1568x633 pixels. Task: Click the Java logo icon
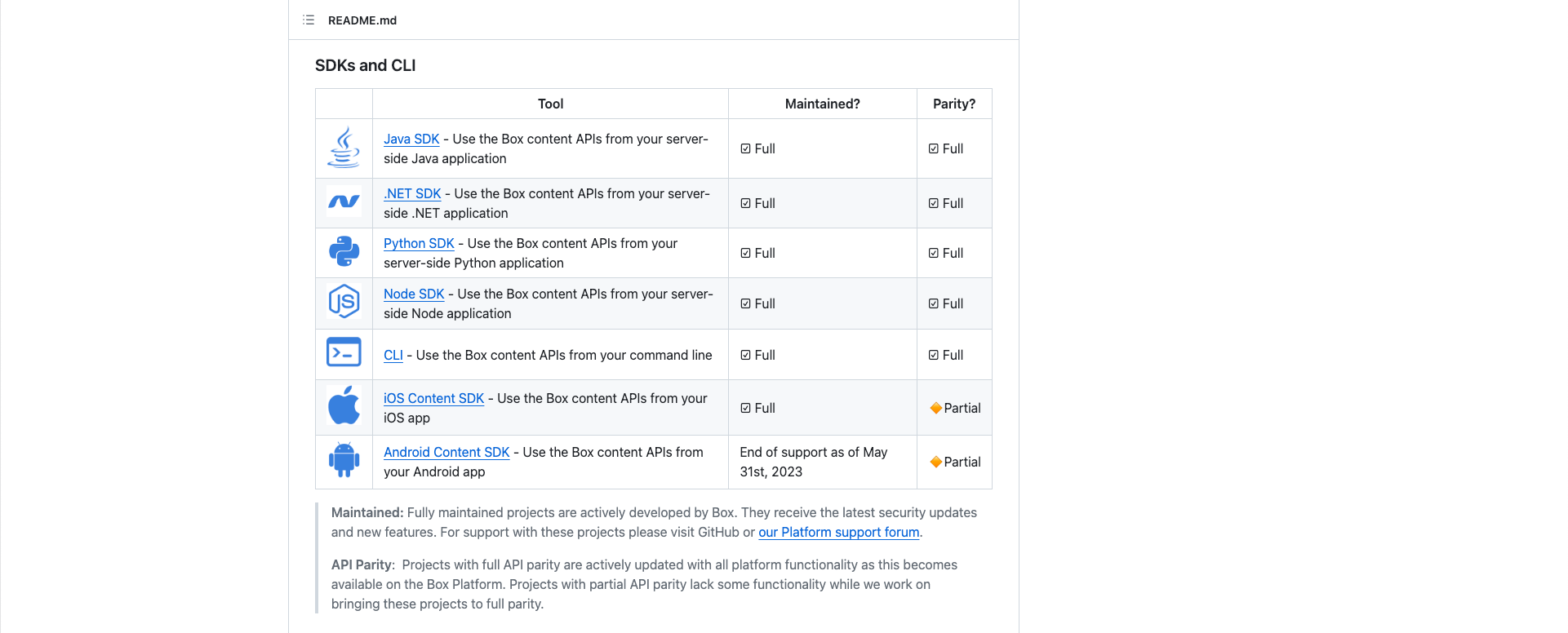pos(344,148)
